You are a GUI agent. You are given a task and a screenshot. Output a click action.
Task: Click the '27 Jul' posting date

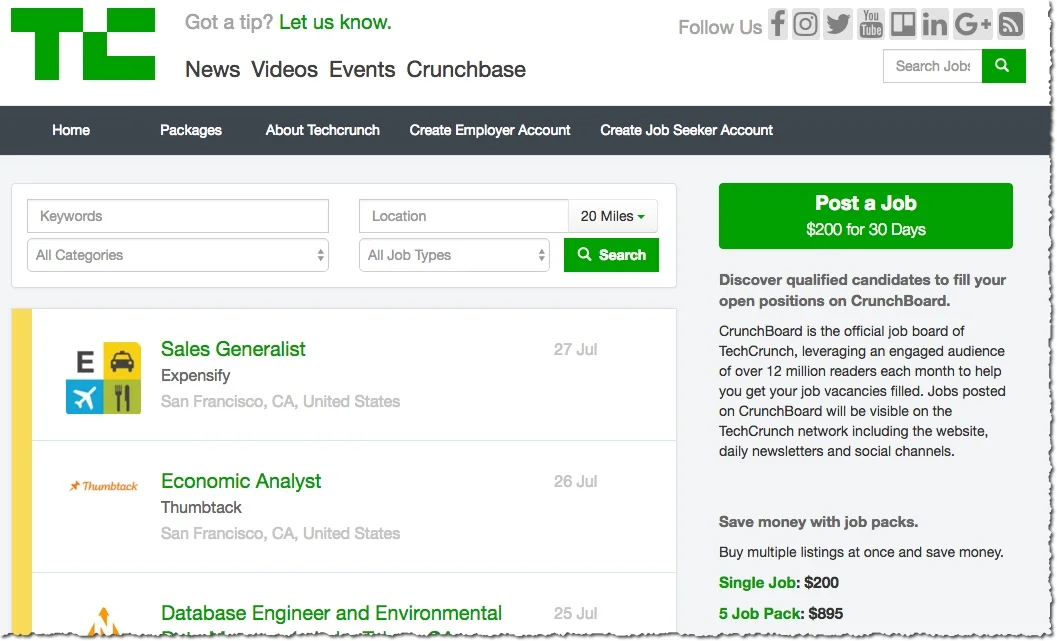coord(576,349)
